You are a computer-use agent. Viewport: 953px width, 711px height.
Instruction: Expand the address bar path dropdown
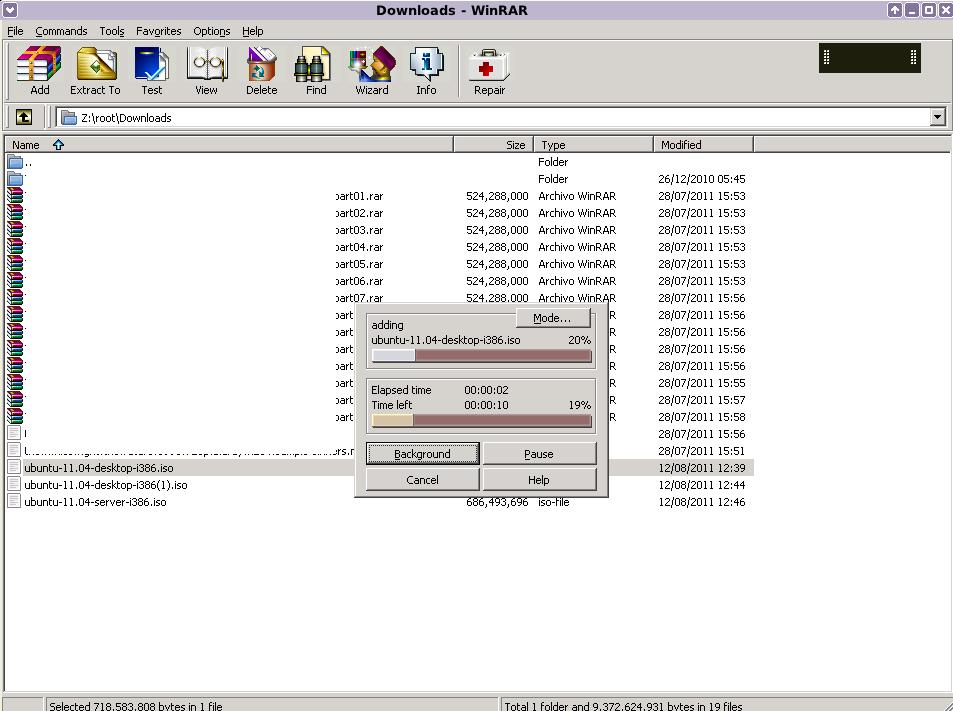(x=938, y=117)
